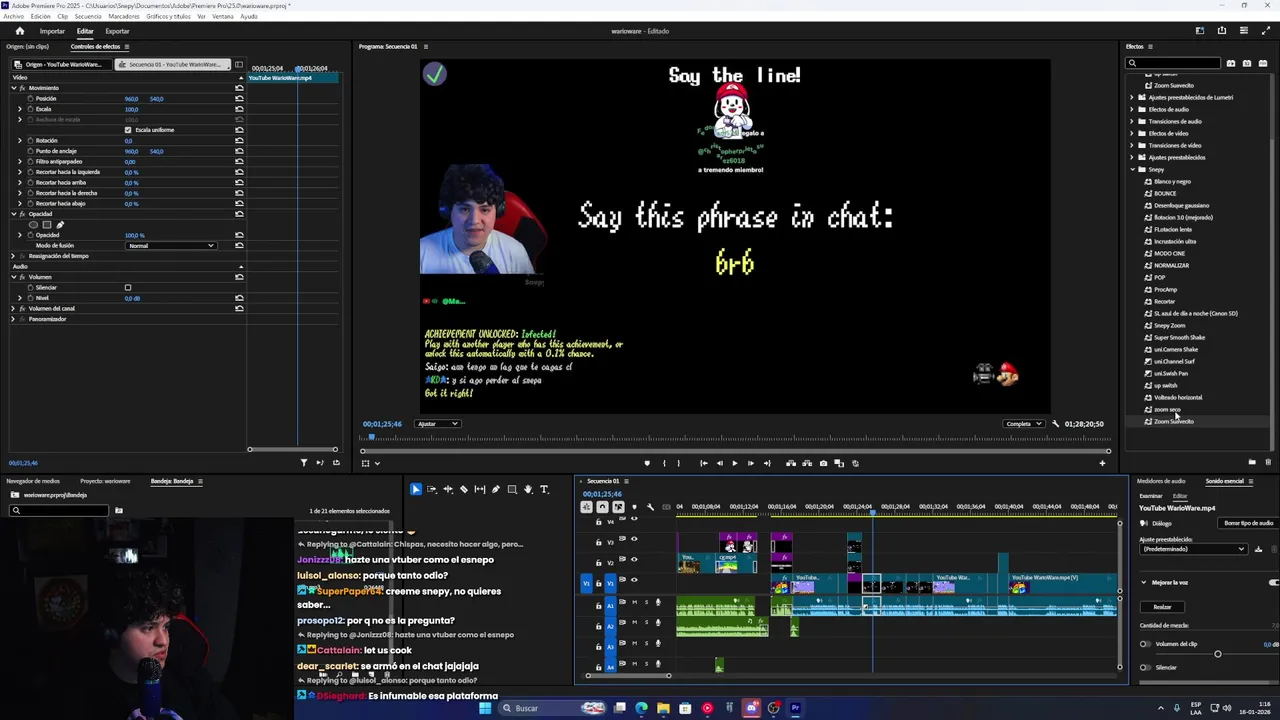
Task: Select the Type tool
Action: click(544, 489)
